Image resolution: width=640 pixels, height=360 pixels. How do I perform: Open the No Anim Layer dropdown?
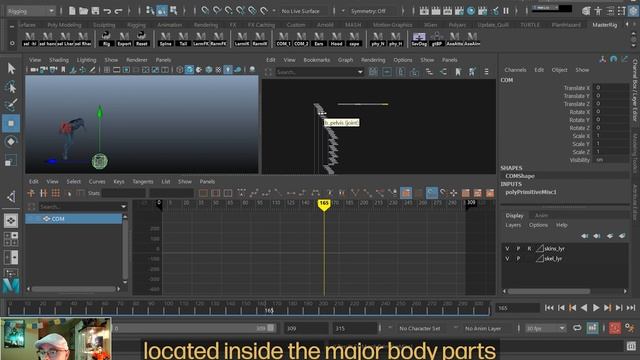(482, 328)
